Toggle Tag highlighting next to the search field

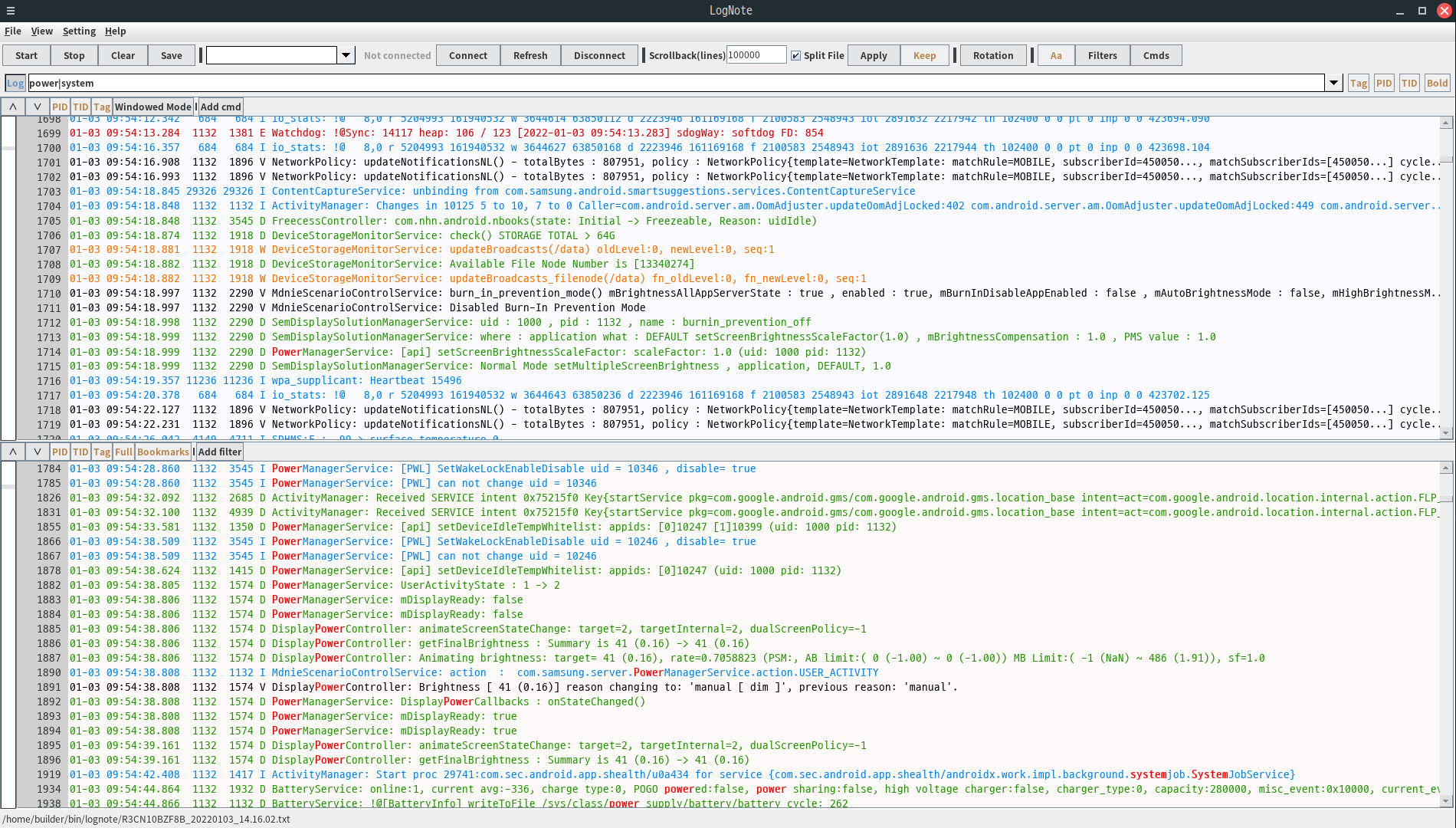pyautogui.click(x=1358, y=83)
